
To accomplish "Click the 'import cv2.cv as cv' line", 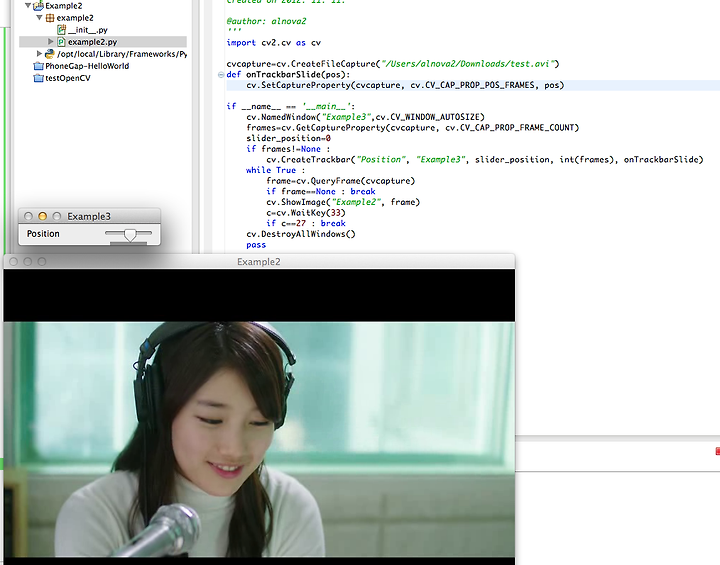I will pos(274,43).
